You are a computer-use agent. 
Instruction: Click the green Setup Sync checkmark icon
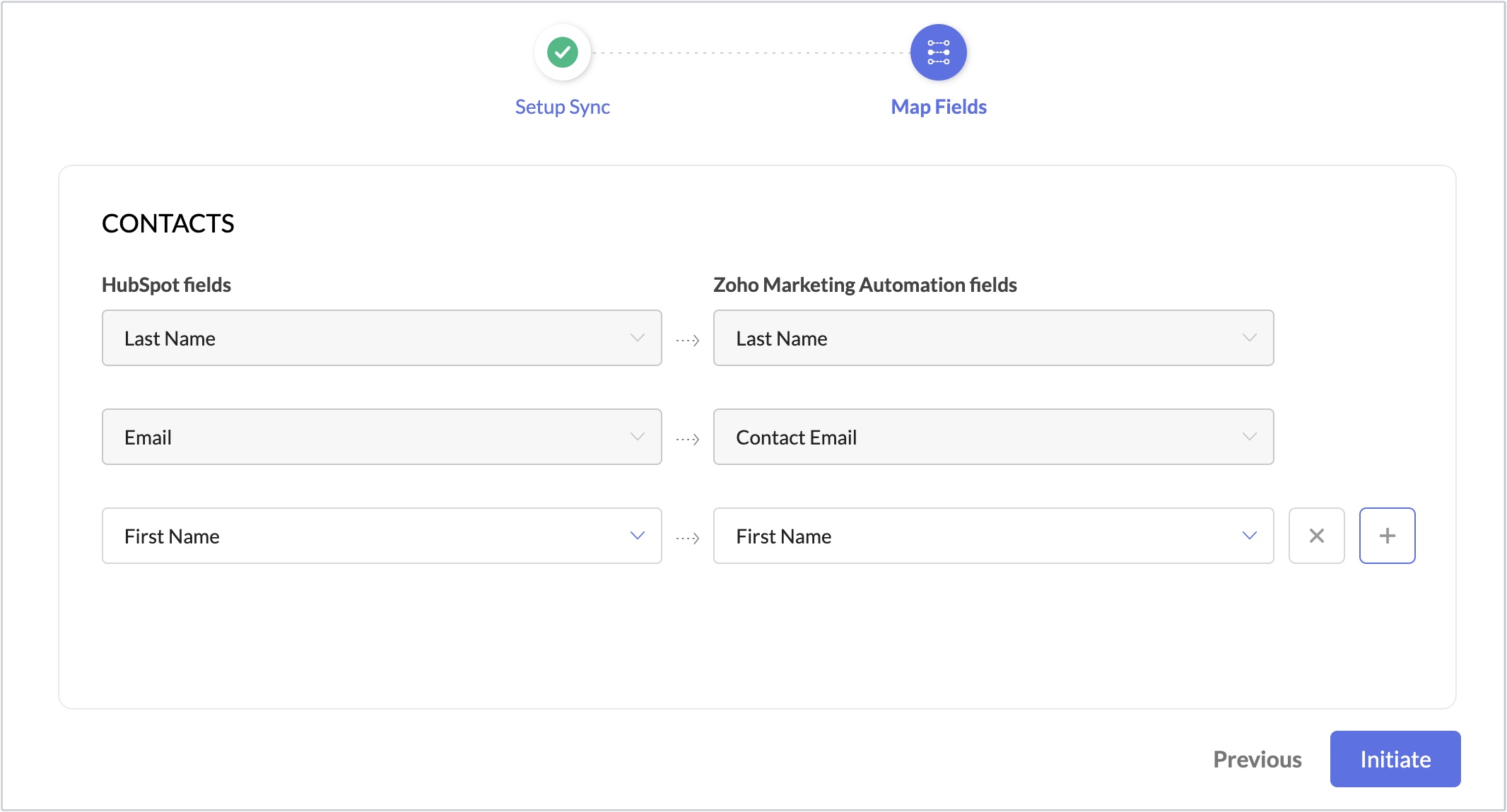(x=563, y=52)
